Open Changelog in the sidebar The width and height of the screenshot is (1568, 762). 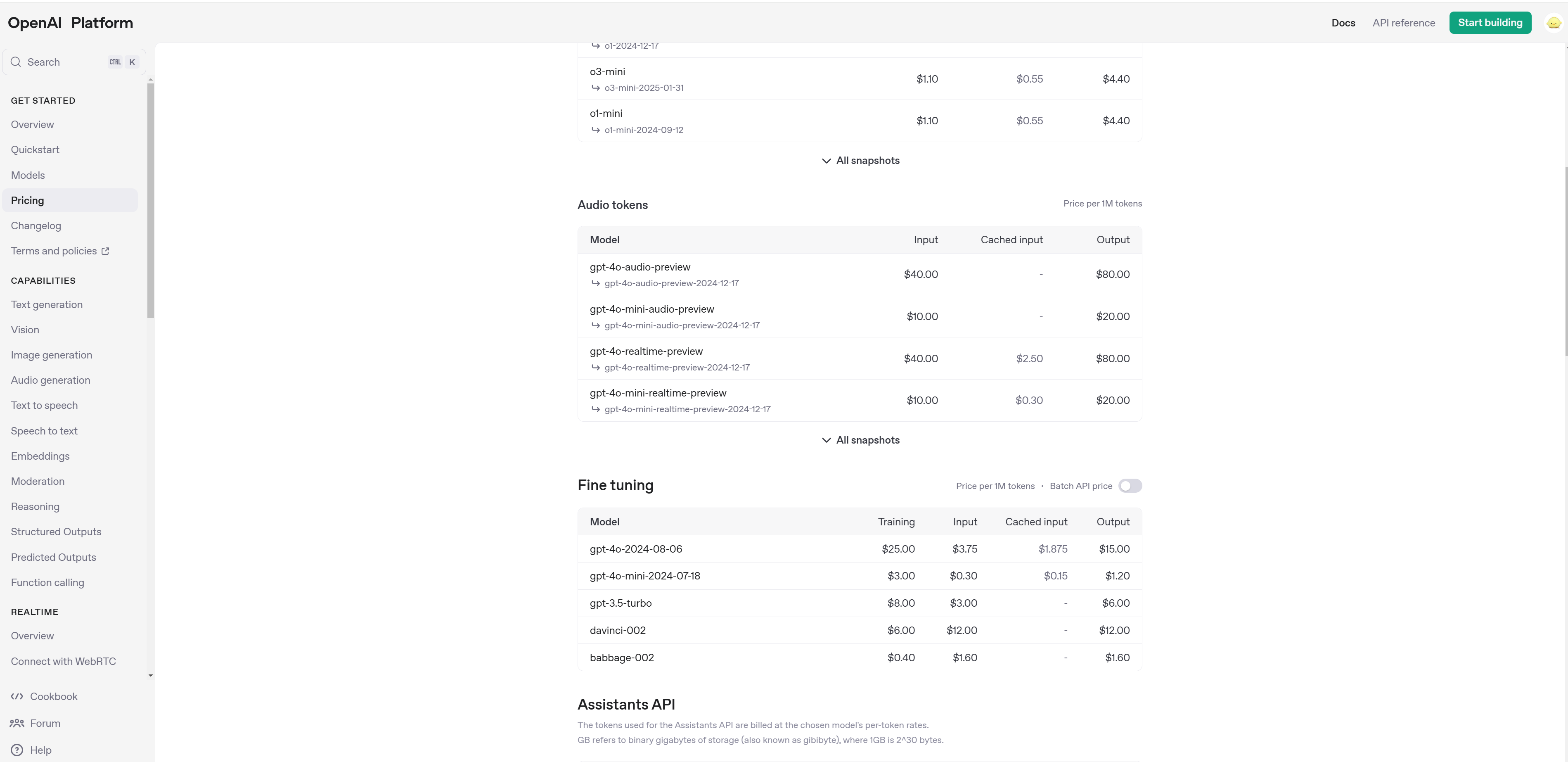pos(36,226)
